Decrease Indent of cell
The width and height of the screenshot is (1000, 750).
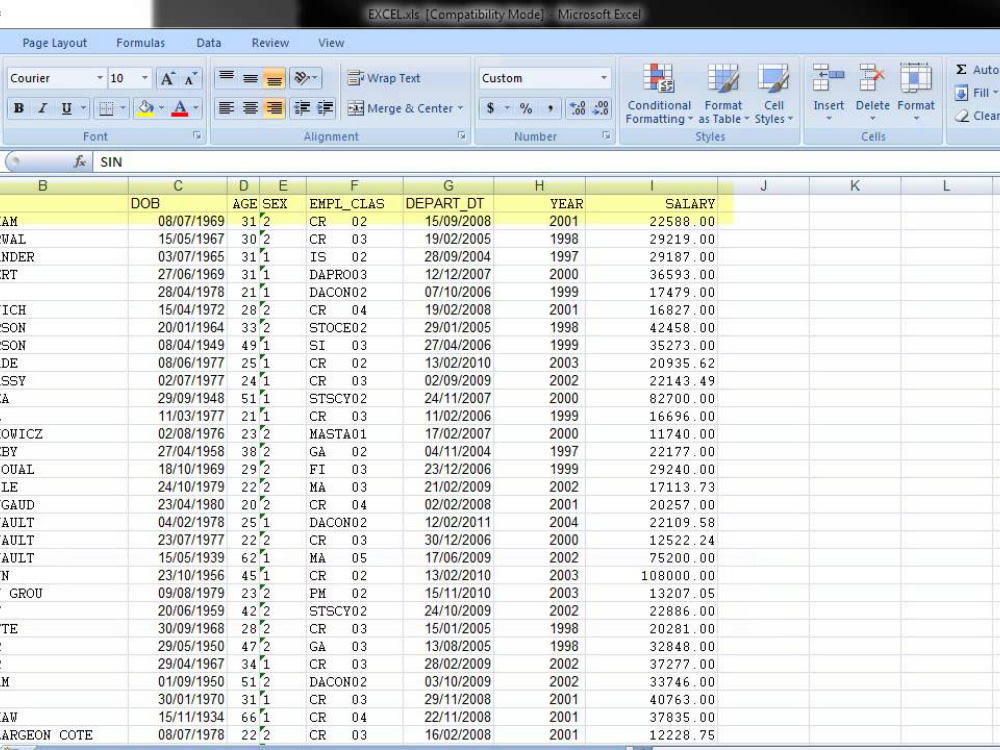[302, 108]
